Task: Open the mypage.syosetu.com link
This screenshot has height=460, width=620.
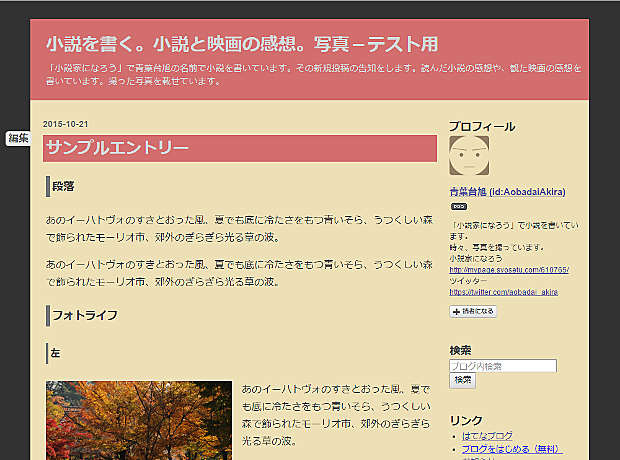Action: [x=509, y=270]
